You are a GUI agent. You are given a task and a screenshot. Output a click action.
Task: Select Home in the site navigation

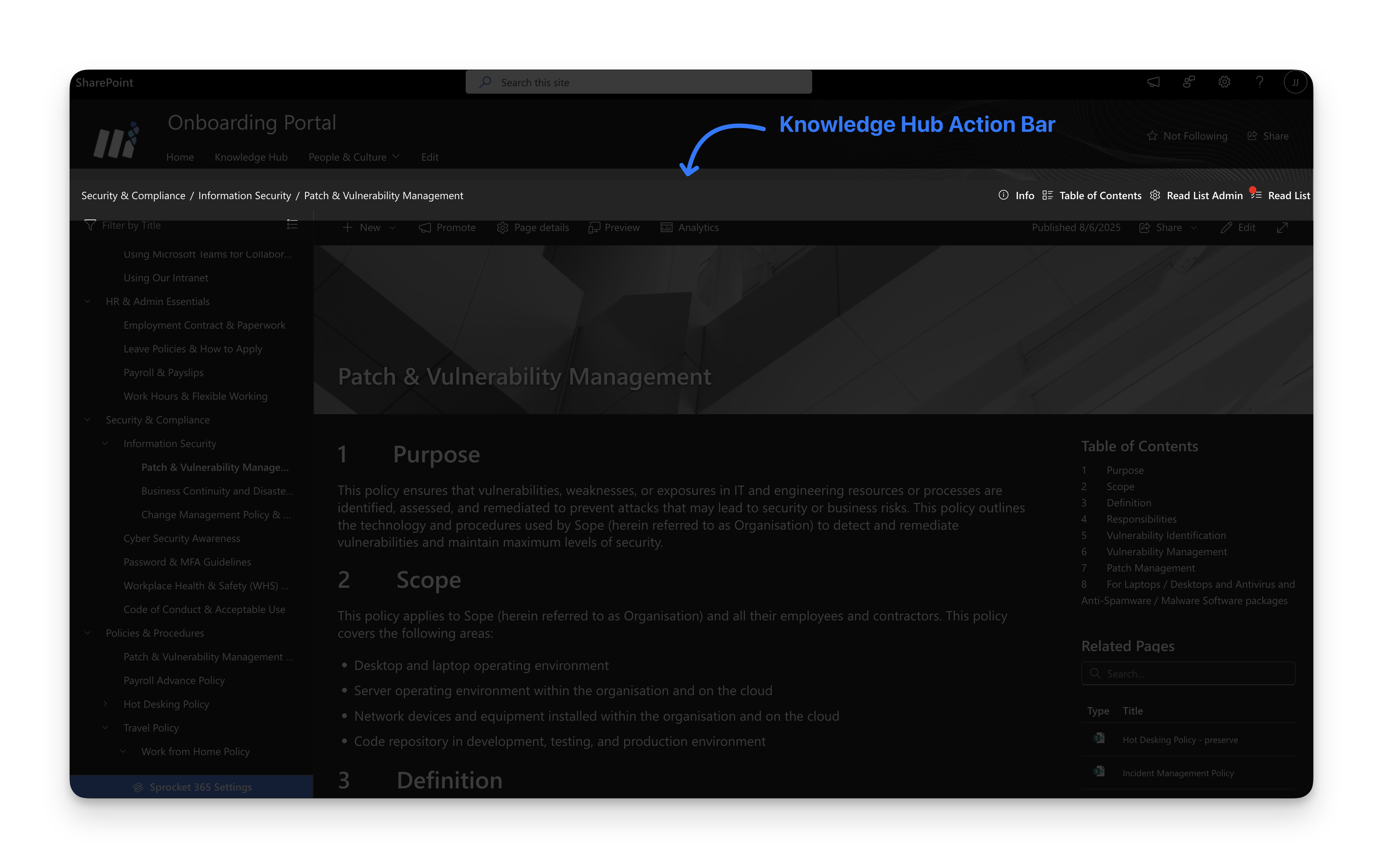pyautogui.click(x=180, y=157)
